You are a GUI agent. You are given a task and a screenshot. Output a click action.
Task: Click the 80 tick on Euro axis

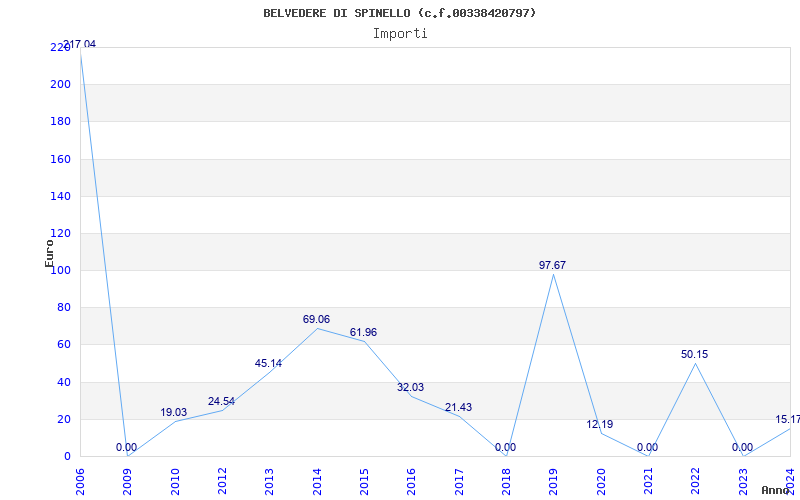click(63, 308)
